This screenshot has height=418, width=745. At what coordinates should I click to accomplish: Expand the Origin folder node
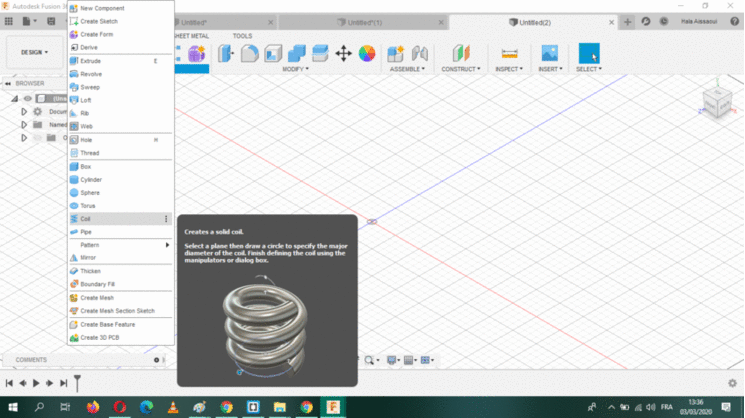[24, 138]
